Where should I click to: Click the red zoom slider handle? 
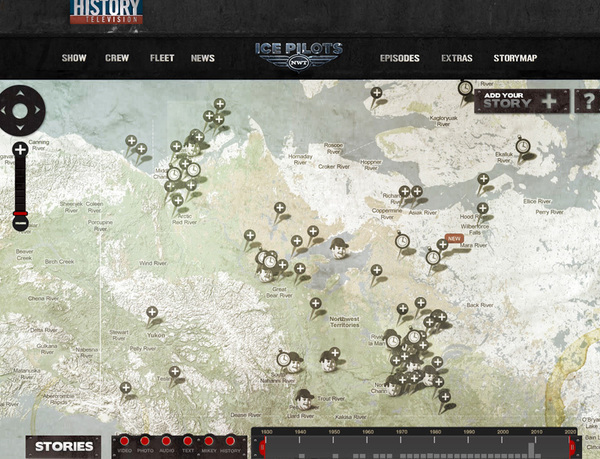tap(20, 213)
